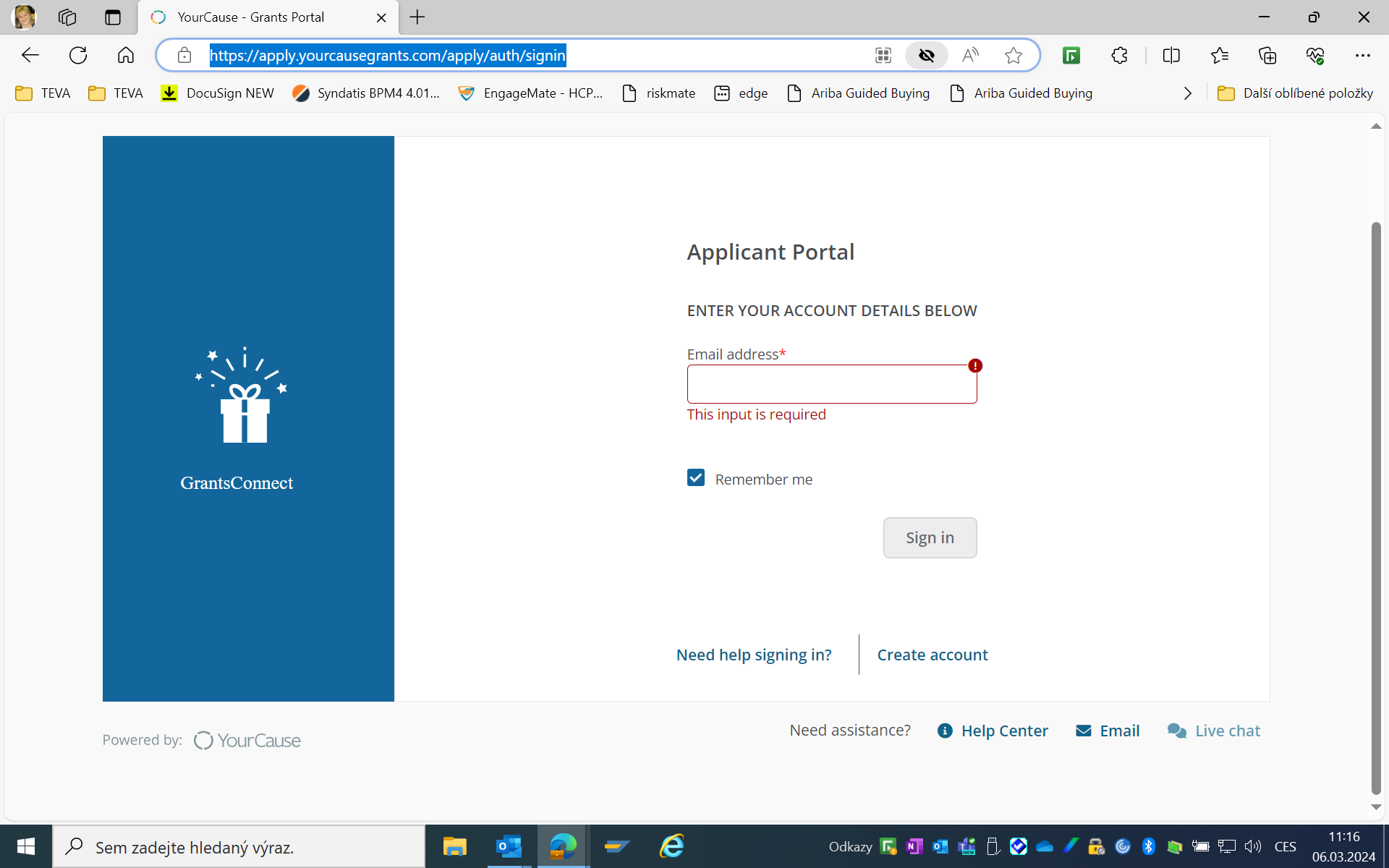Image resolution: width=1389 pixels, height=868 pixels.
Task: Click the Sign in button
Action: 930,537
